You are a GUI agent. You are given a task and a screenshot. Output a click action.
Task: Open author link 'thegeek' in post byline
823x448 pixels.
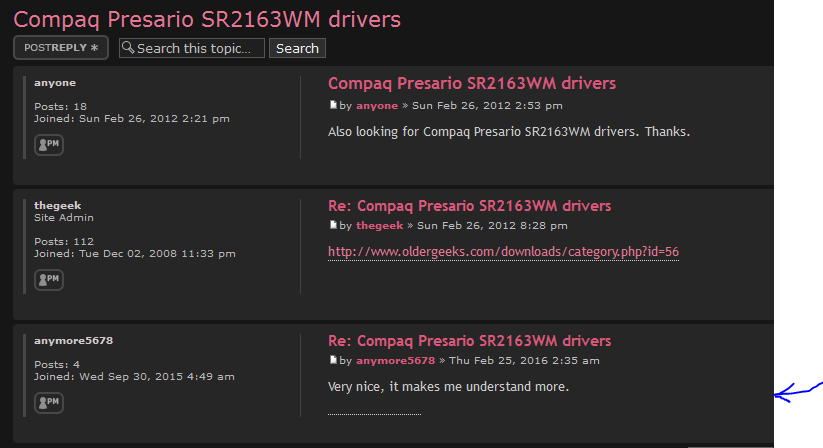379,226
